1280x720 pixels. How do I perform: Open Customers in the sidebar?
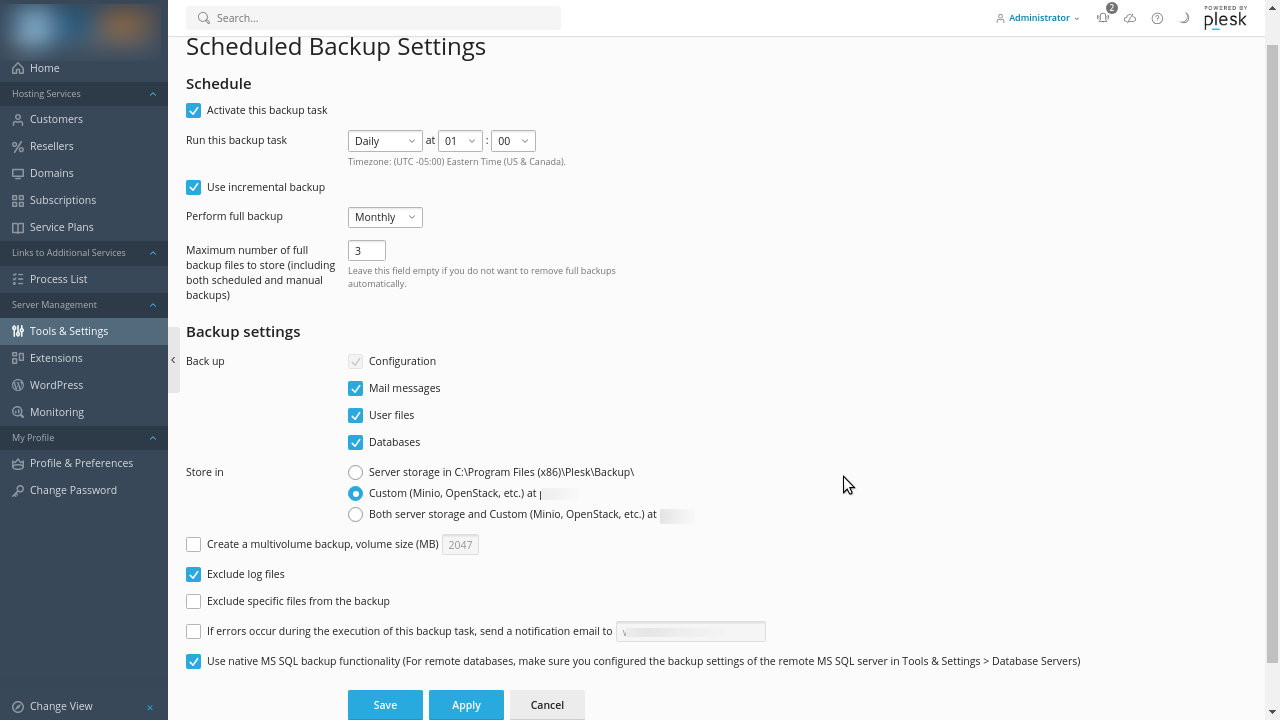click(84, 119)
